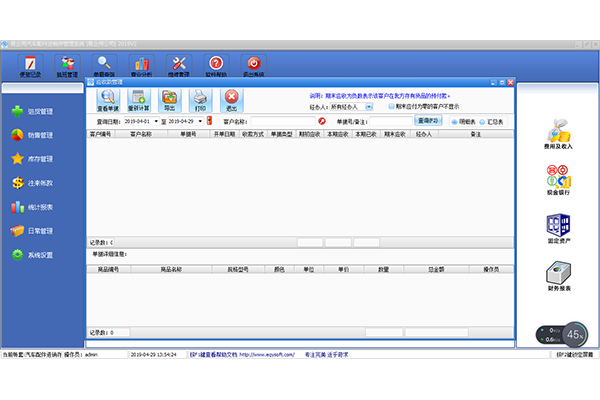Viewport: 600px width, 400px height.
Task: Open 固定资产 building icon
Action: tap(558, 229)
